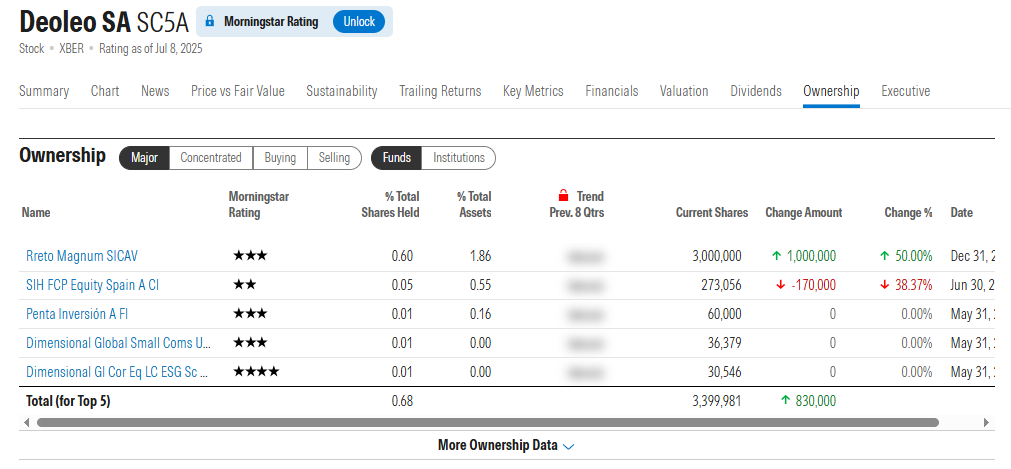The width and height of the screenshot is (1011, 469).
Task: Click the 0.68 total shares held value
Action: (402, 401)
